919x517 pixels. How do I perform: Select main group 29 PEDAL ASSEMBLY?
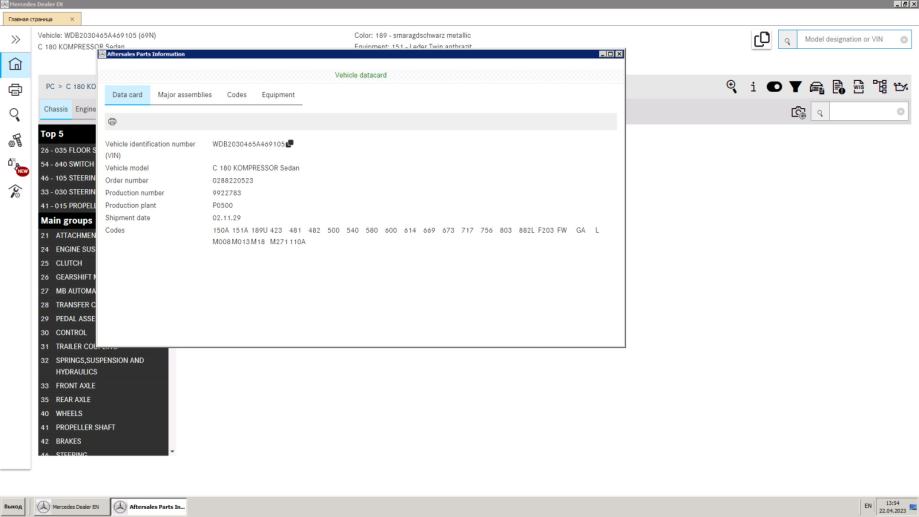(67, 318)
